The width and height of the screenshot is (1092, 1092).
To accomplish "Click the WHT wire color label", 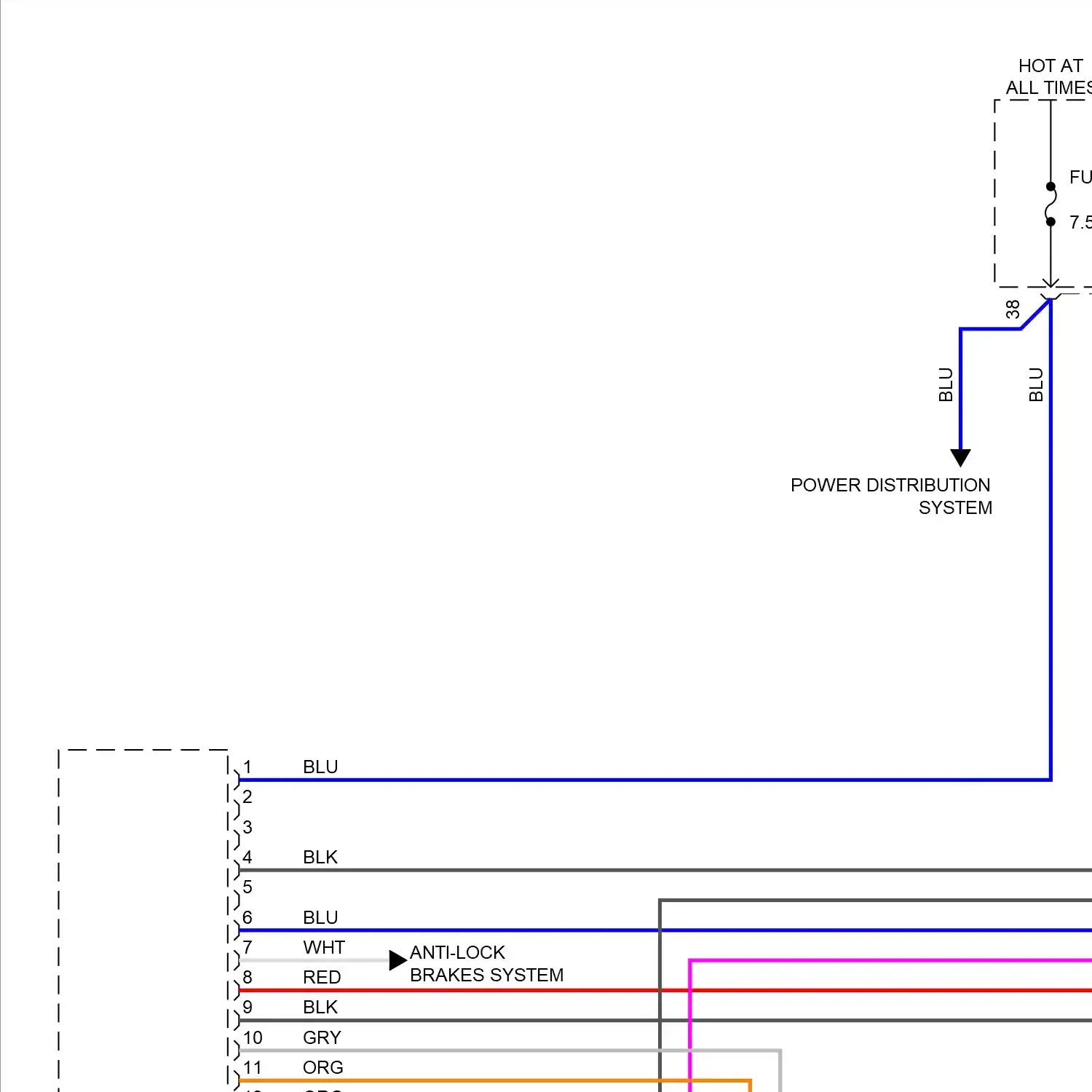I will pos(324,947).
